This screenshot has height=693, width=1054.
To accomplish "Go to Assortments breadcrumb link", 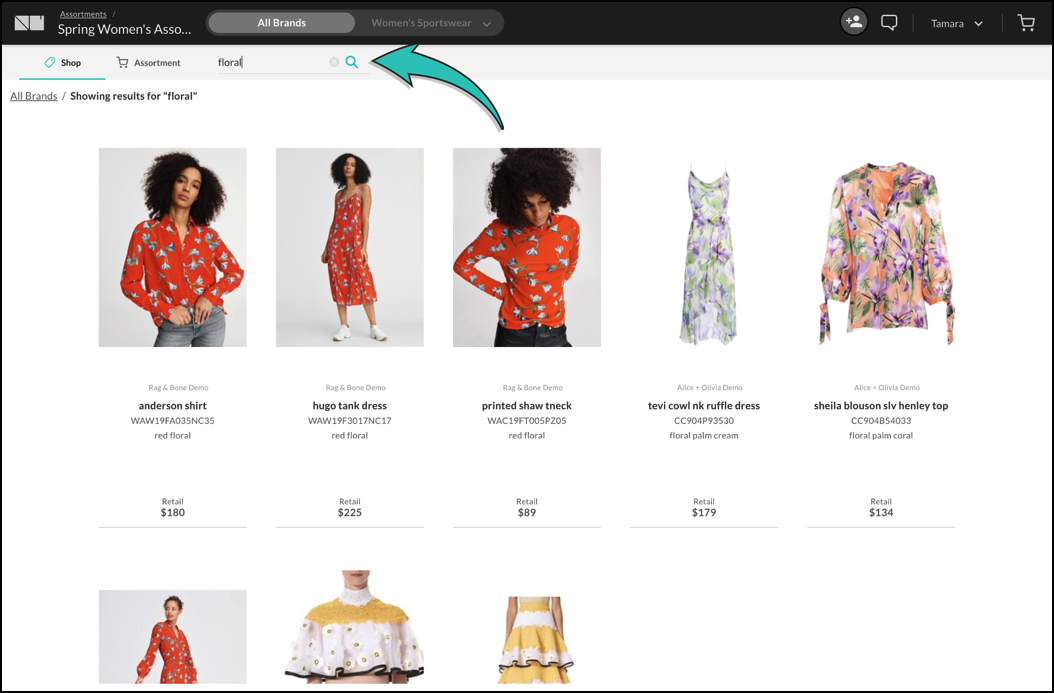I will tap(83, 13).
